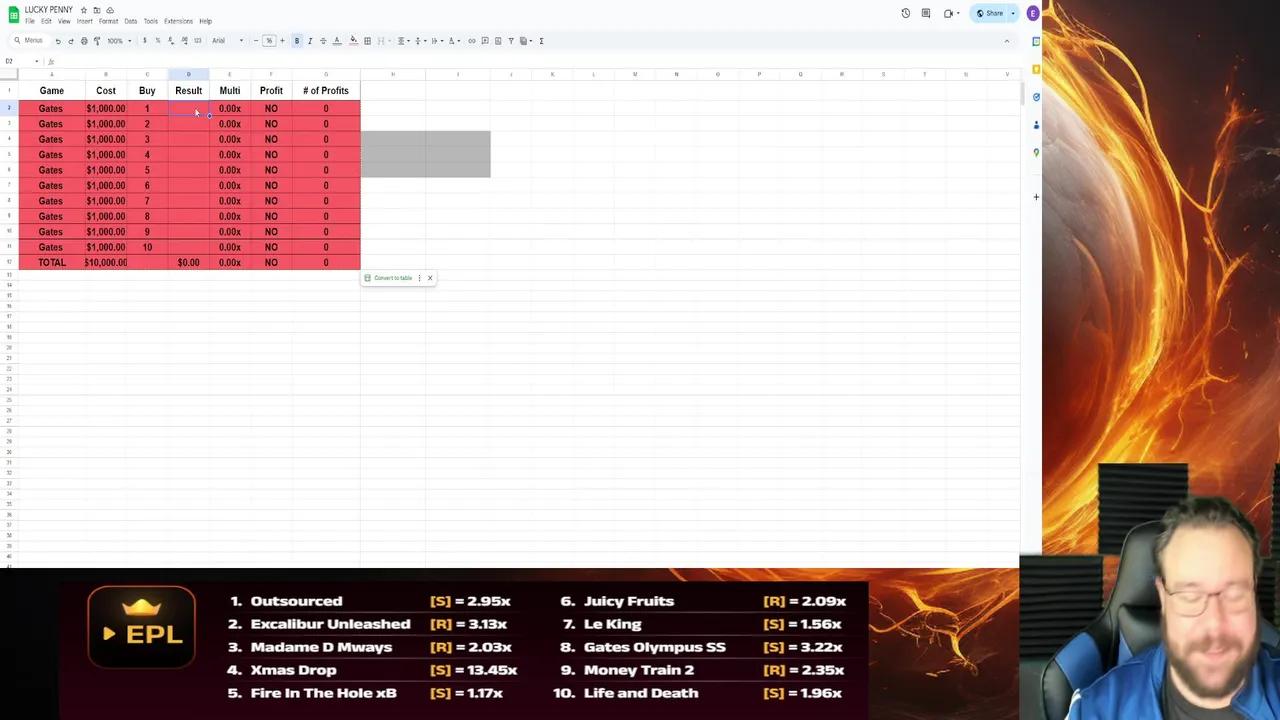This screenshot has width=1280, height=720.
Task: Dismiss the Convert to table popup
Action: [x=430, y=278]
